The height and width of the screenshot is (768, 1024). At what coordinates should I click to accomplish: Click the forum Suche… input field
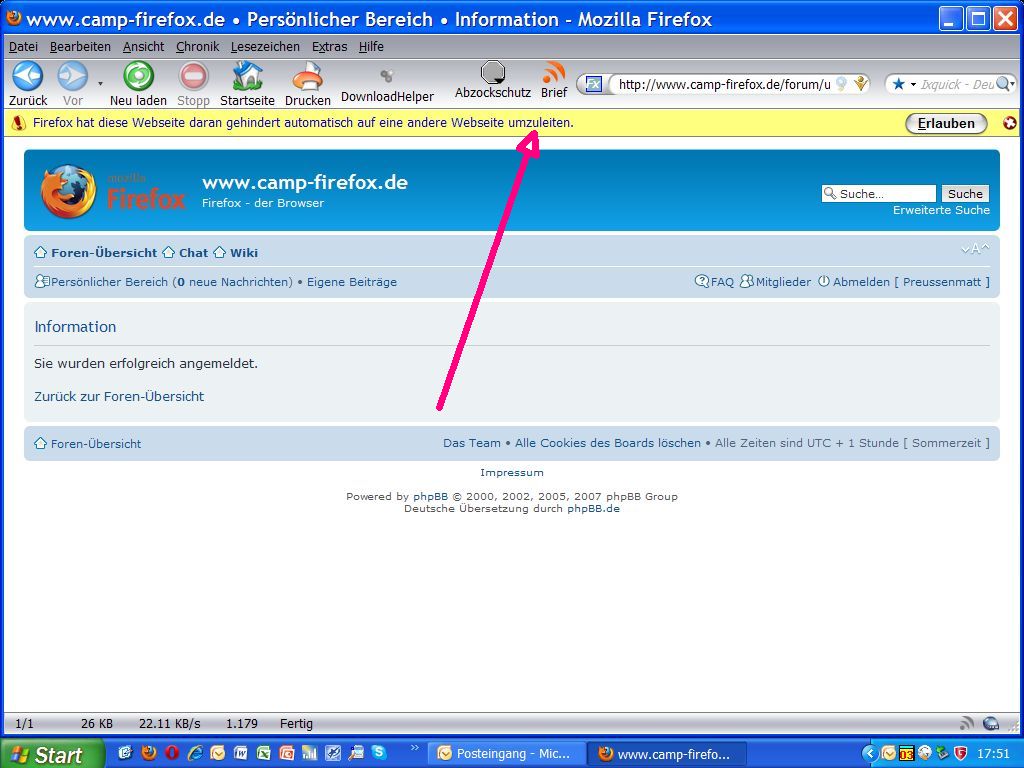(879, 193)
